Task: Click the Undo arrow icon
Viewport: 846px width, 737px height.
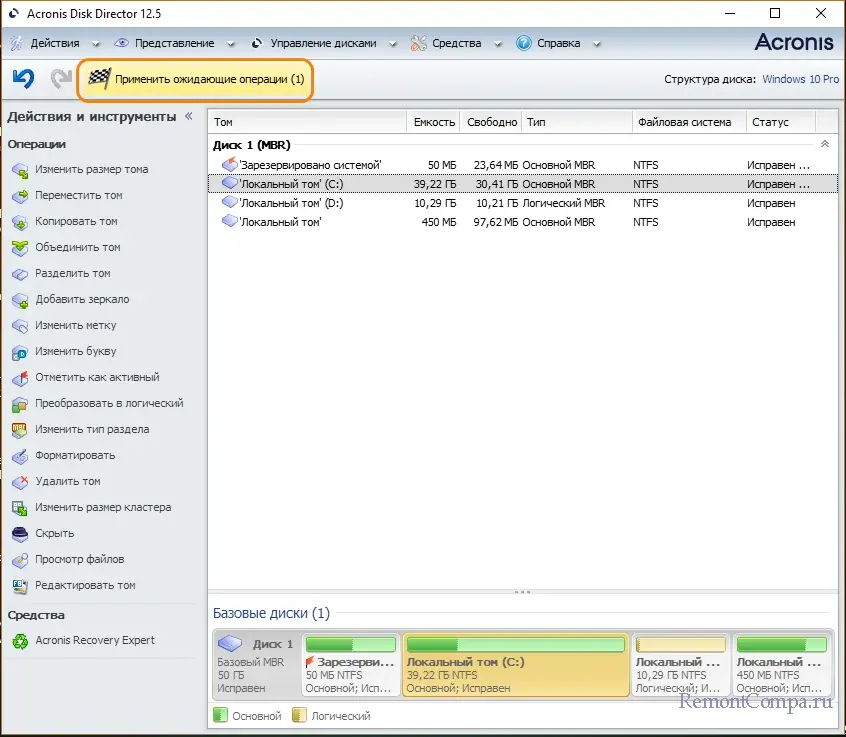Action: [23, 79]
